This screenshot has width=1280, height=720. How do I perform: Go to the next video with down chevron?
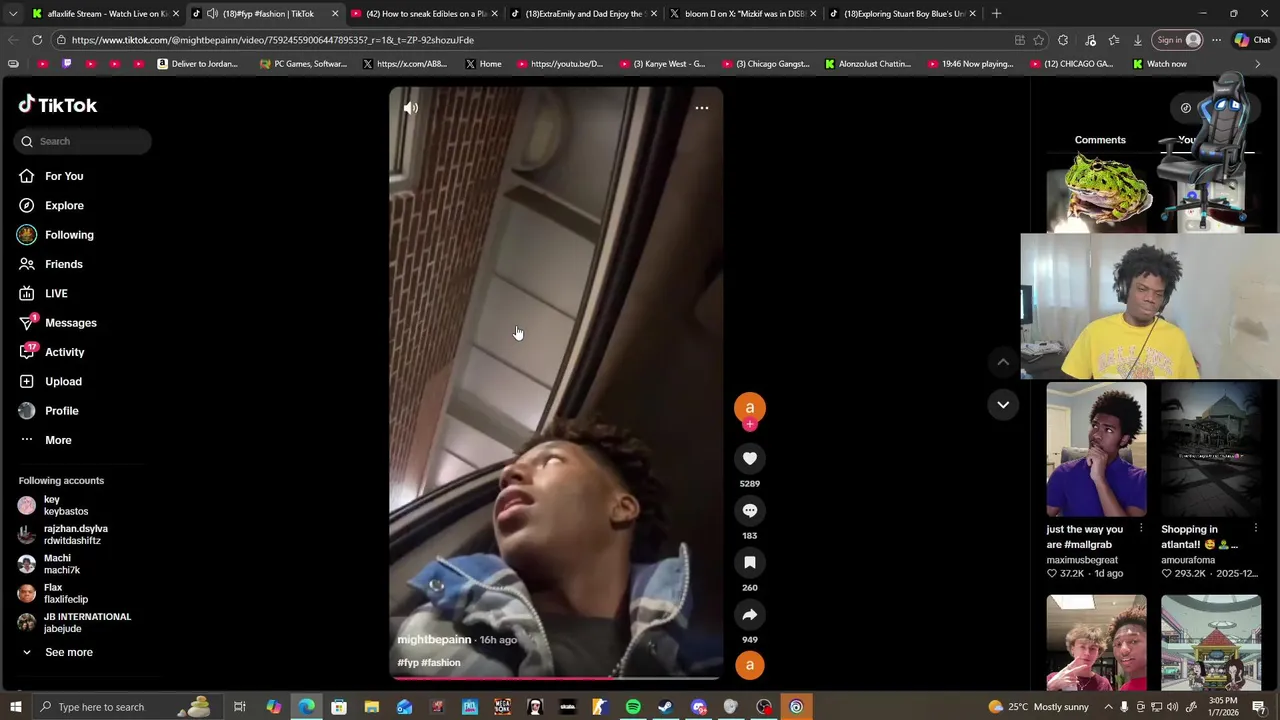click(1003, 404)
